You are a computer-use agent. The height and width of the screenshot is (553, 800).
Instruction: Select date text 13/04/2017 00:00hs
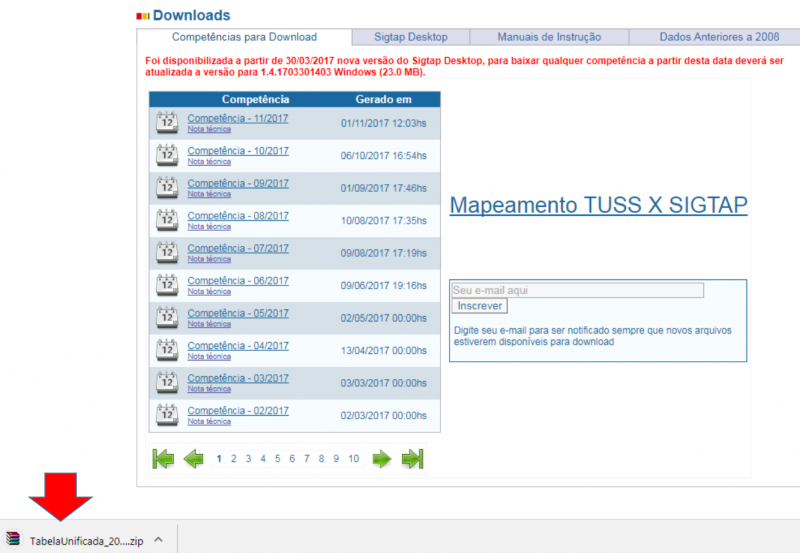click(x=384, y=350)
